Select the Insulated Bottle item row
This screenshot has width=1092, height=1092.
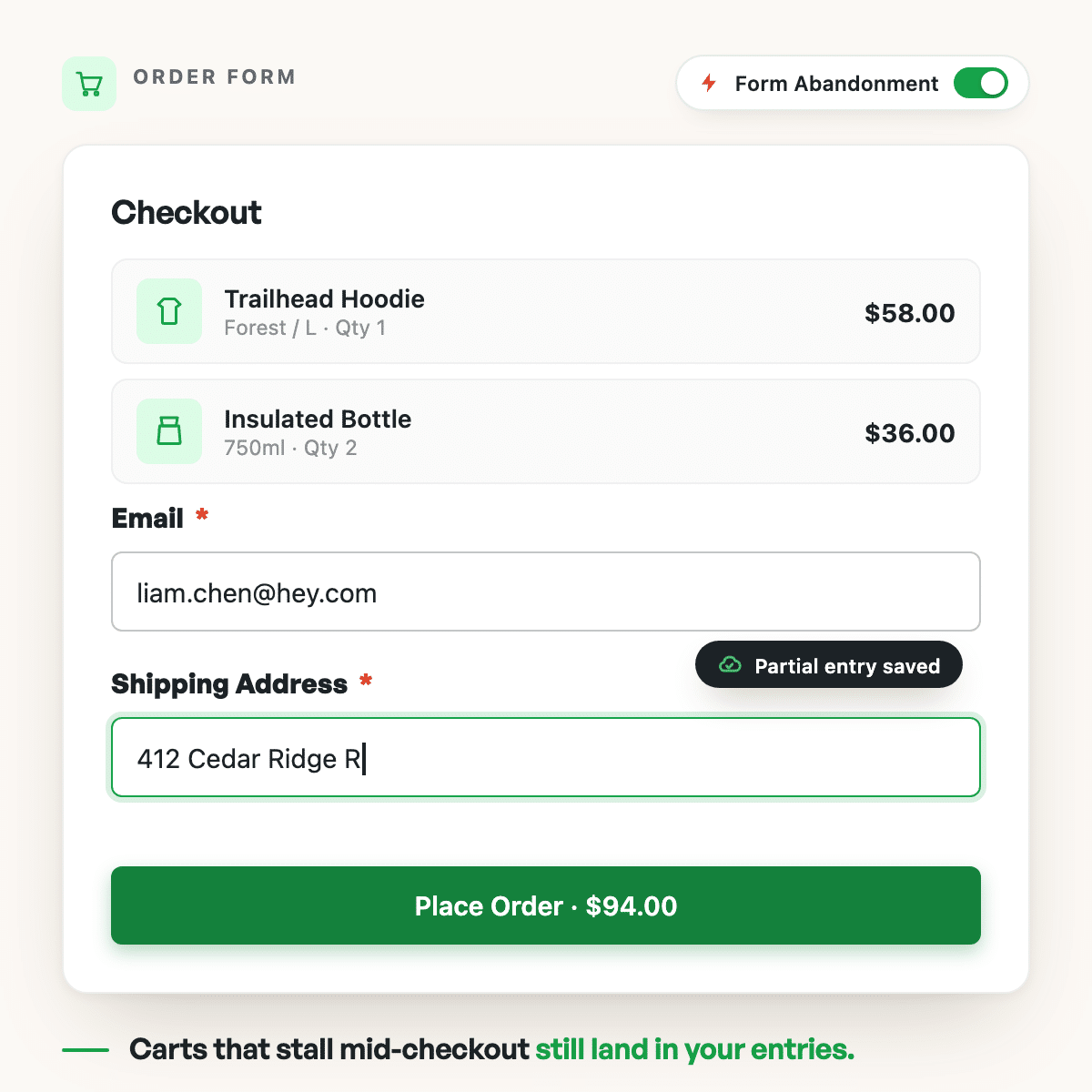pyautogui.click(x=546, y=431)
